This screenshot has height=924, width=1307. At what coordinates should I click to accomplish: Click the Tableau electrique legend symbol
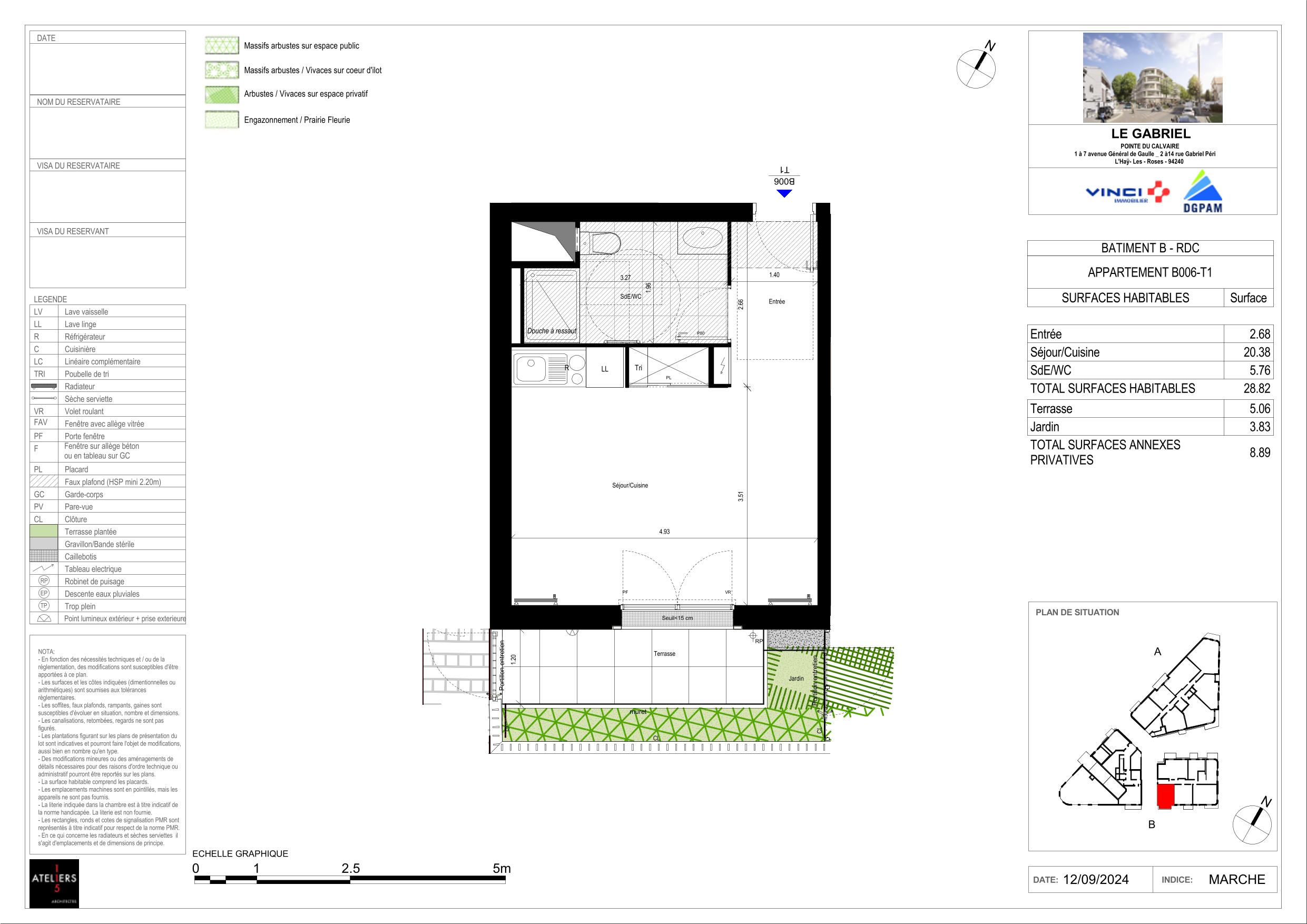pyautogui.click(x=43, y=568)
